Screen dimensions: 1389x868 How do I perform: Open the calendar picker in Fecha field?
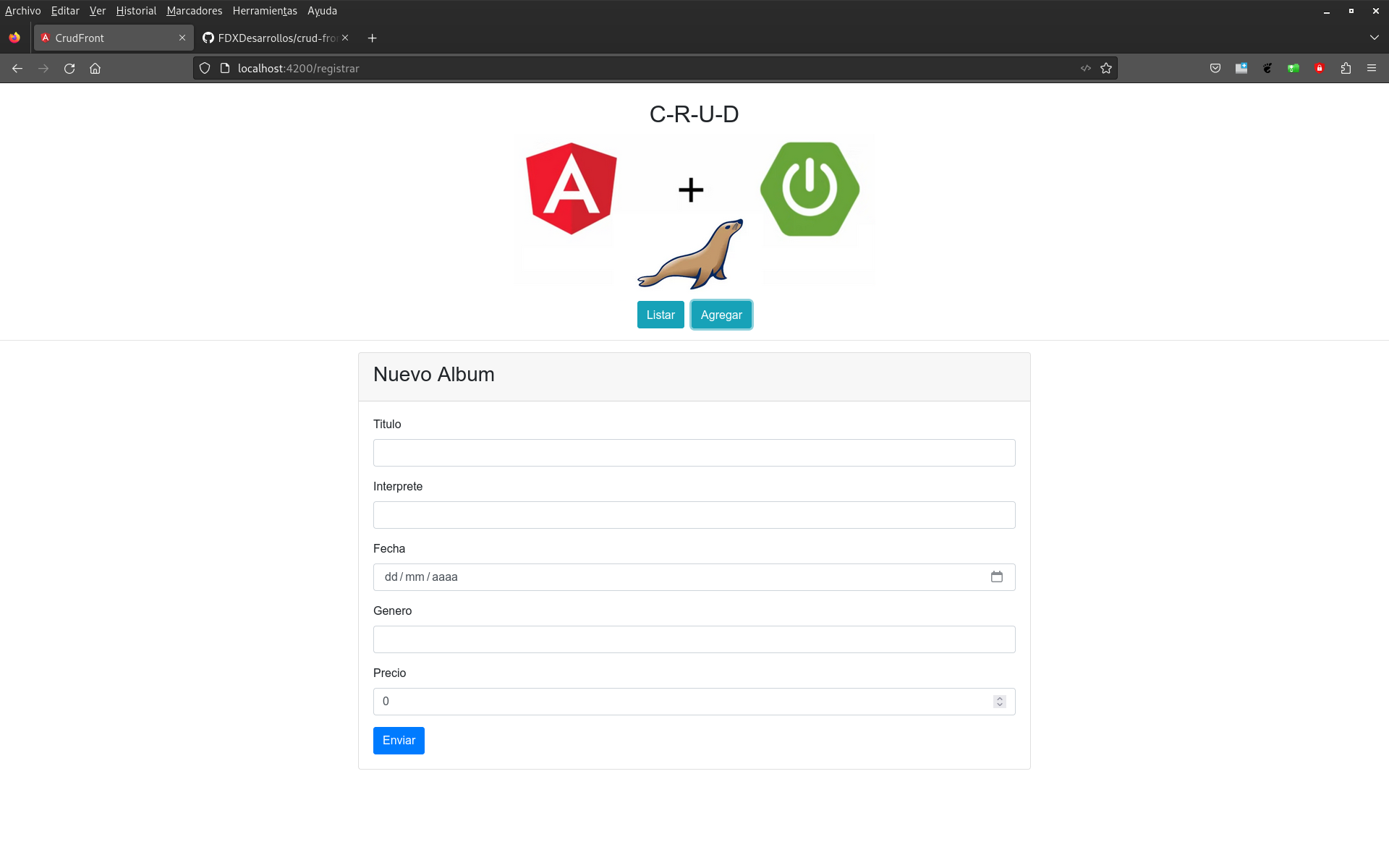[997, 577]
